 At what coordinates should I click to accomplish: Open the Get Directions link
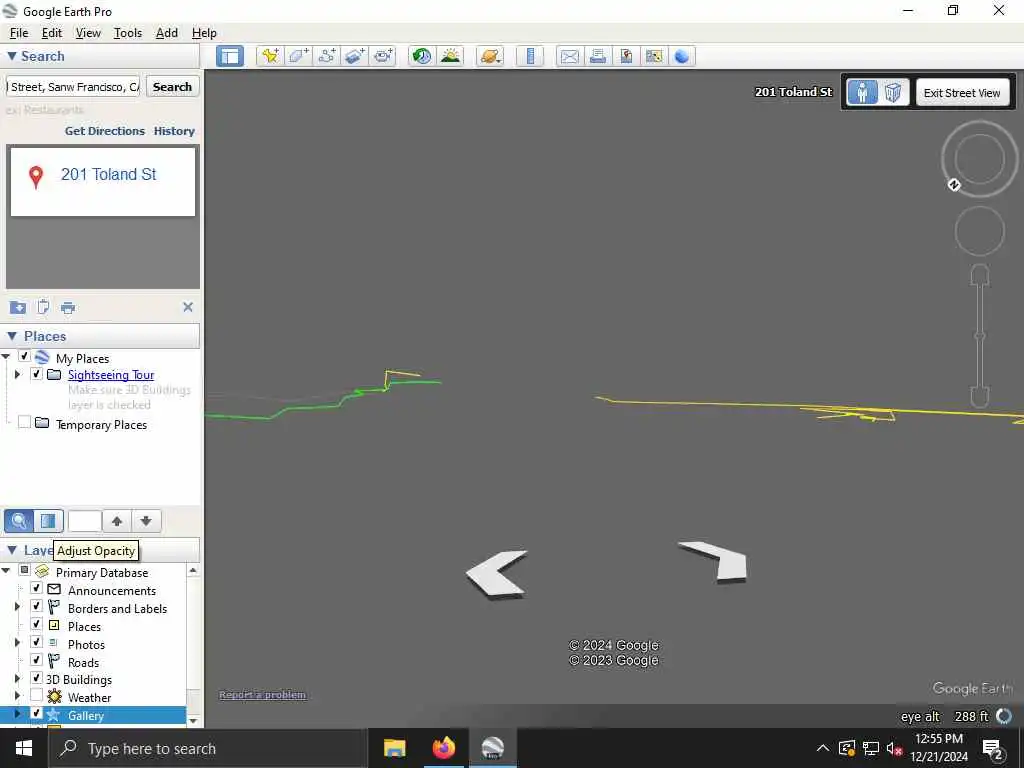104,131
